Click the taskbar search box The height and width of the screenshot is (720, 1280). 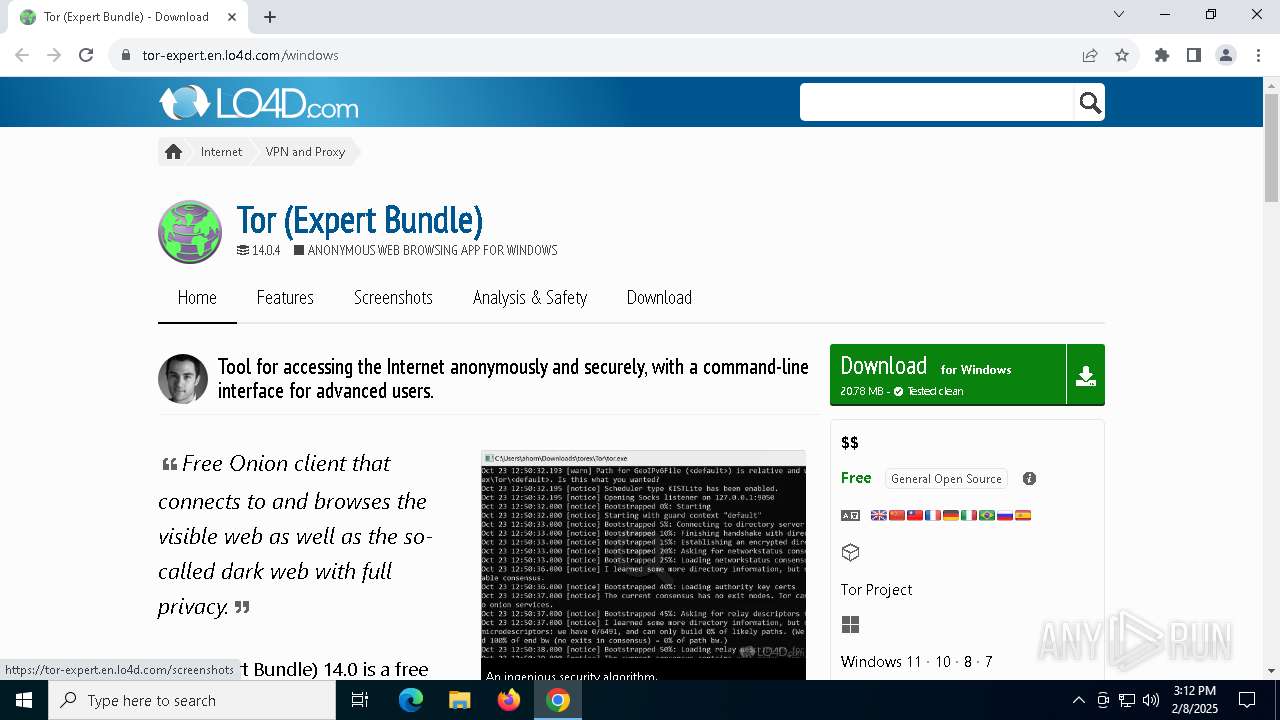192,700
